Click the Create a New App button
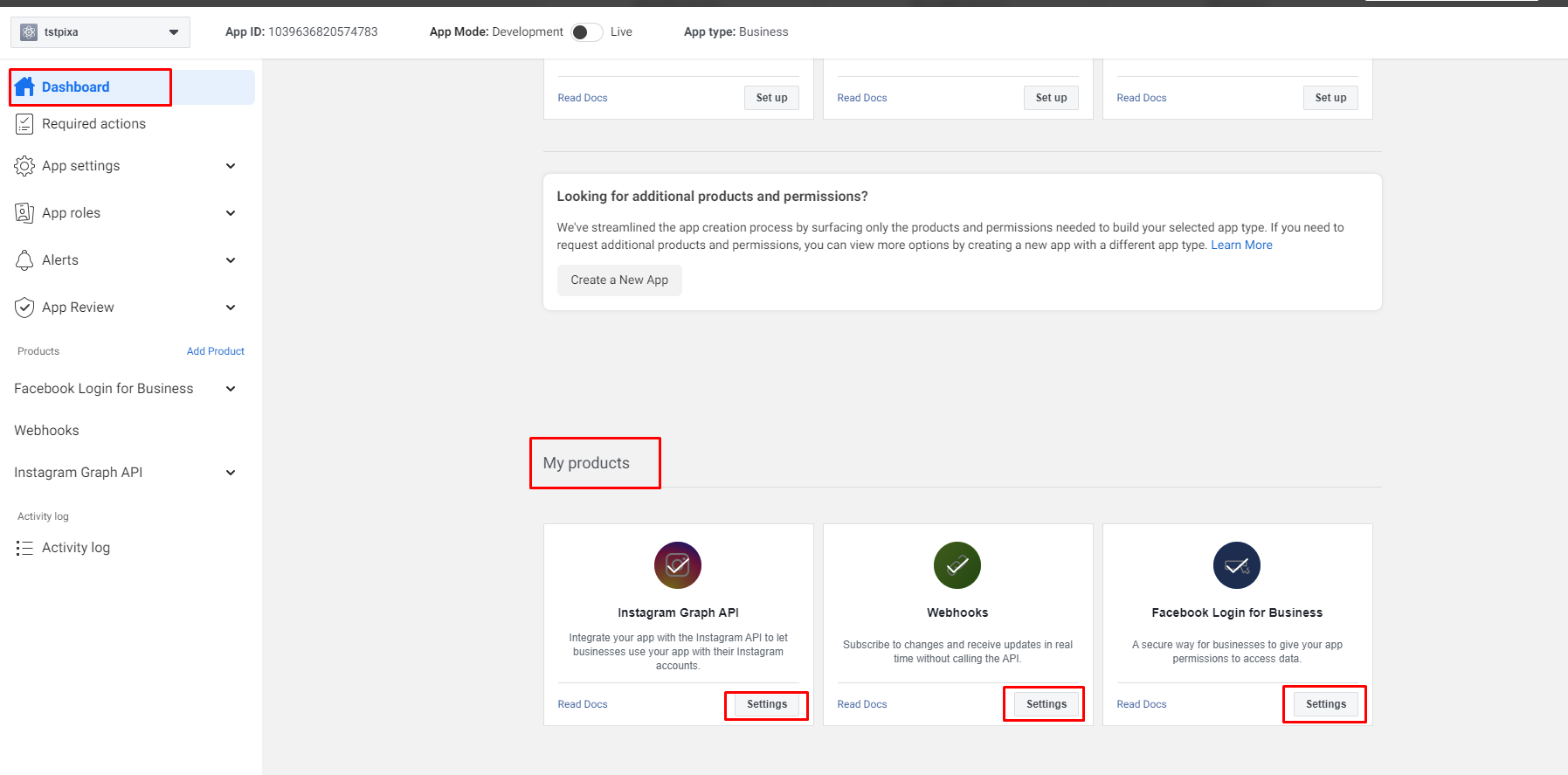 (x=619, y=280)
